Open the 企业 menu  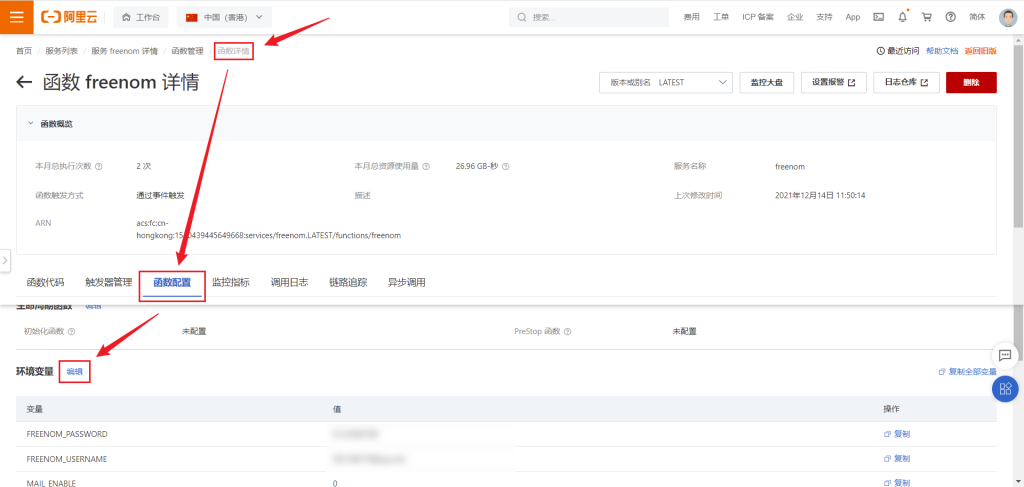795,17
